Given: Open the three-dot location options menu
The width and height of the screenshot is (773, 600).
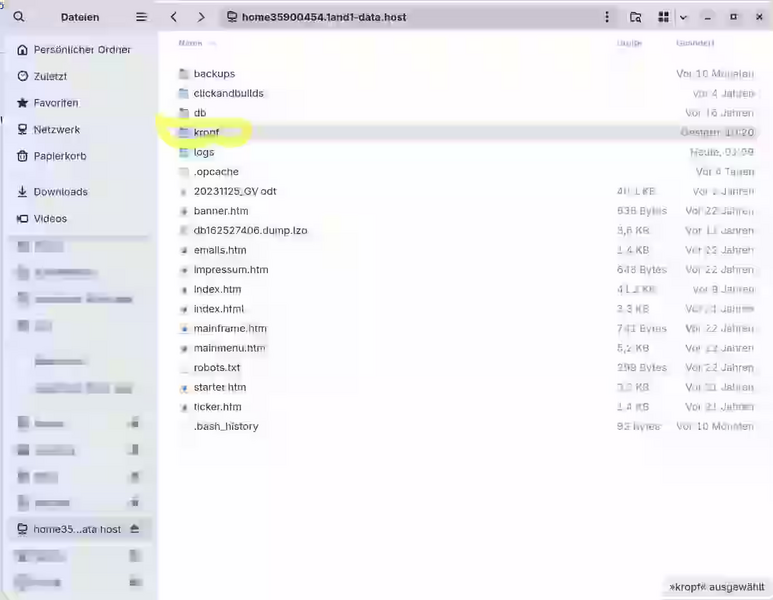Looking at the screenshot, I should [x=607, y=17].
